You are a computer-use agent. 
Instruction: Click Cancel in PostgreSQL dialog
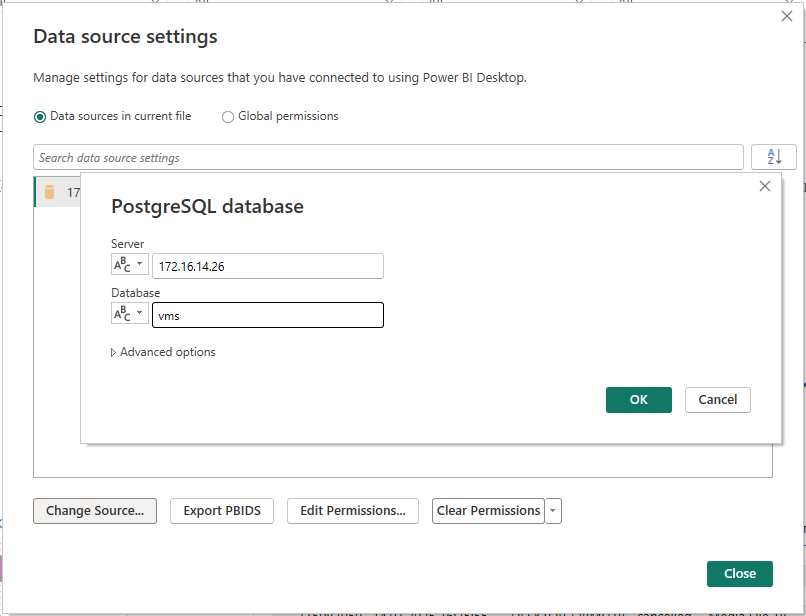[x=718, y=400]
